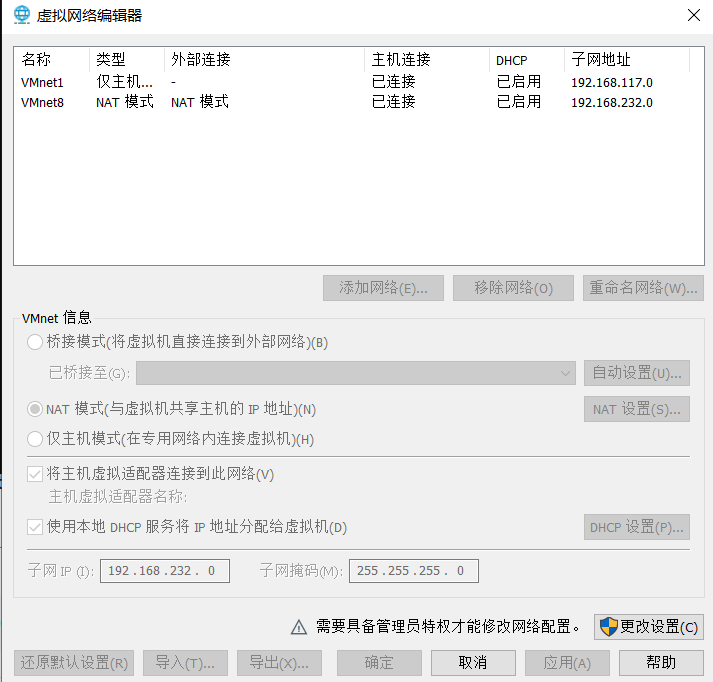Click the 更改设置(C) button with shield icon
713x682 pixels.
pyautogui.click(x=648, y=627)
